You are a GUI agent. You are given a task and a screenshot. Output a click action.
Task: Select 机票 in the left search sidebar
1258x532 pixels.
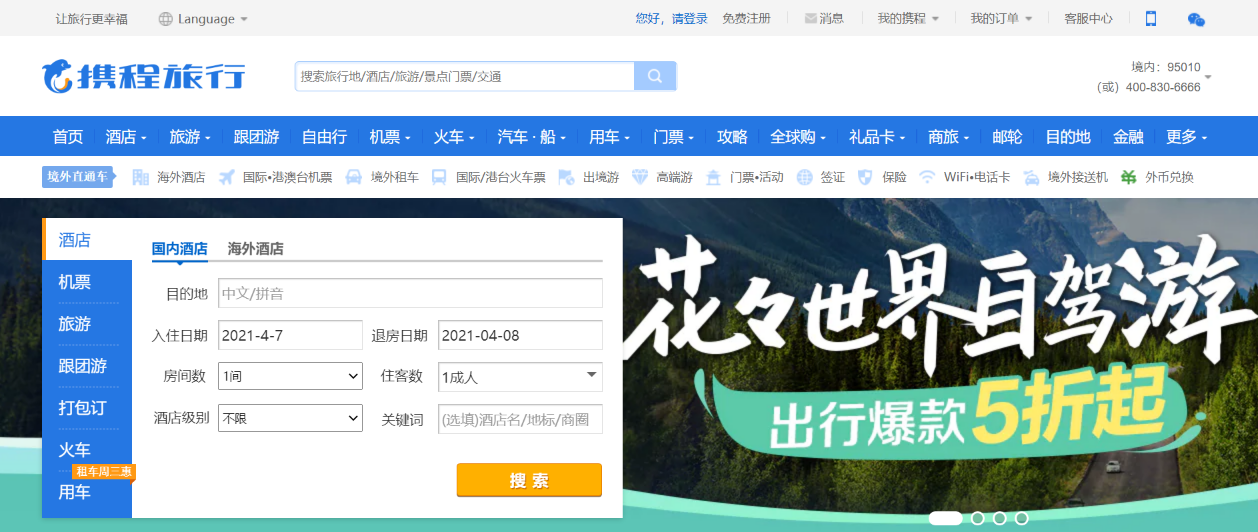tap(87, 282)
